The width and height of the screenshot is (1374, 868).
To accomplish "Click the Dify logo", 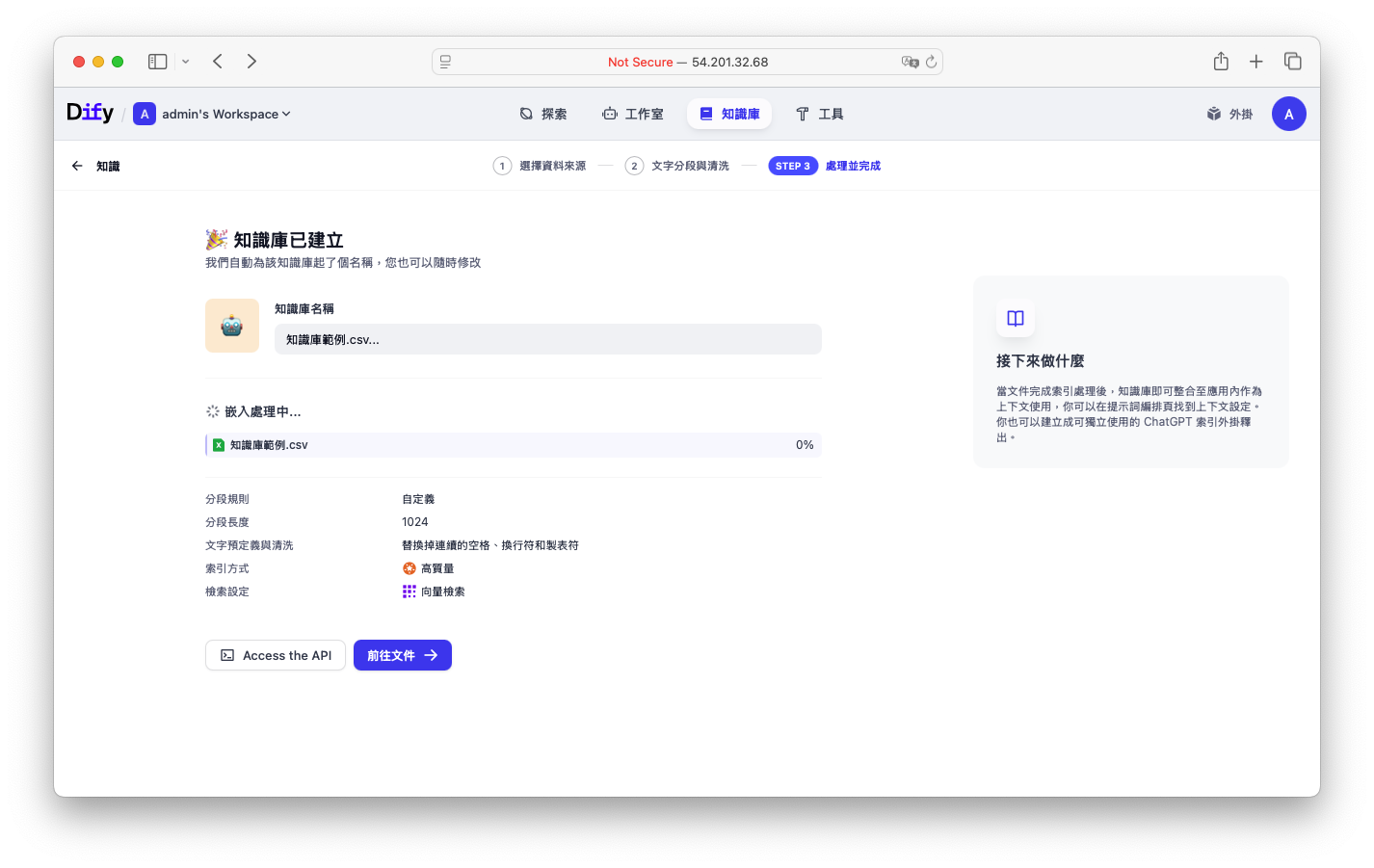I will pos(90,113).
